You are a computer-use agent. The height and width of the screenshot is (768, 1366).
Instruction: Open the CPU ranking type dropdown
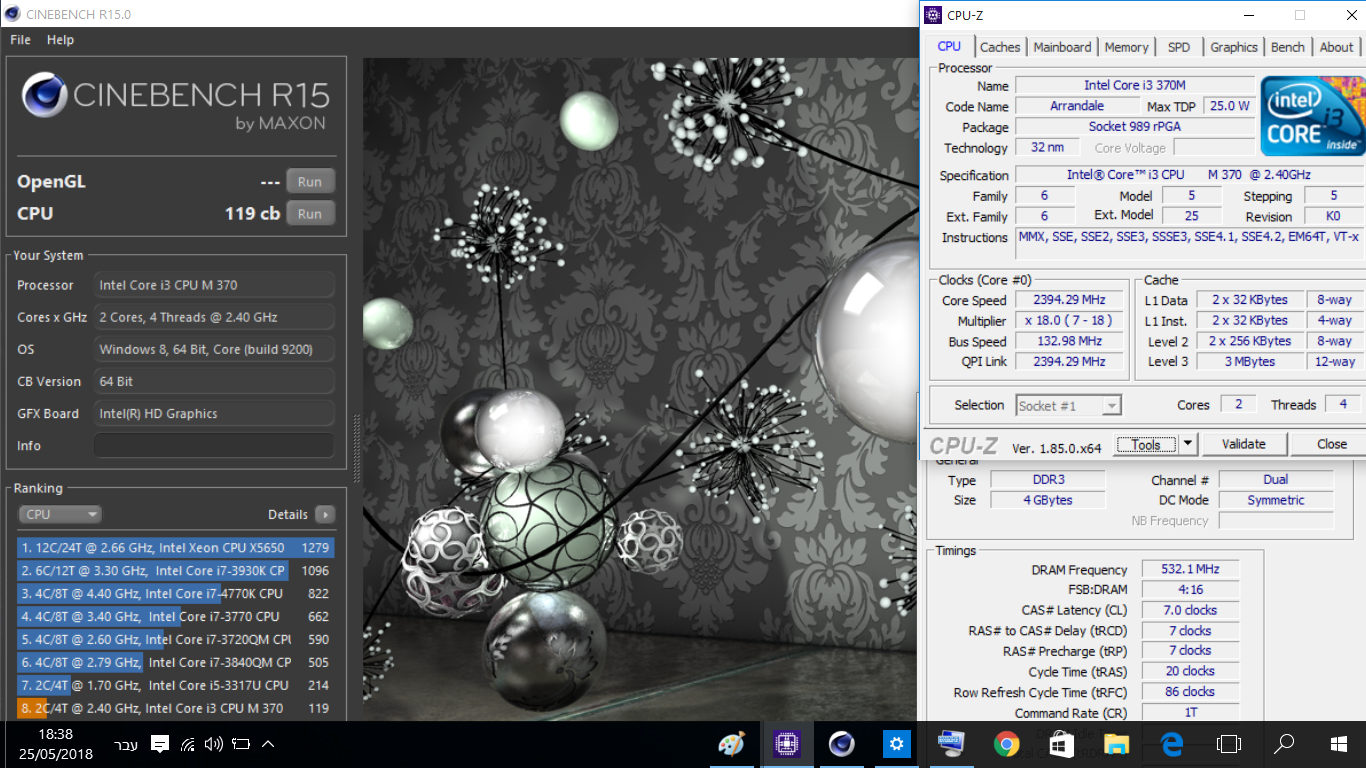(60, 514)
